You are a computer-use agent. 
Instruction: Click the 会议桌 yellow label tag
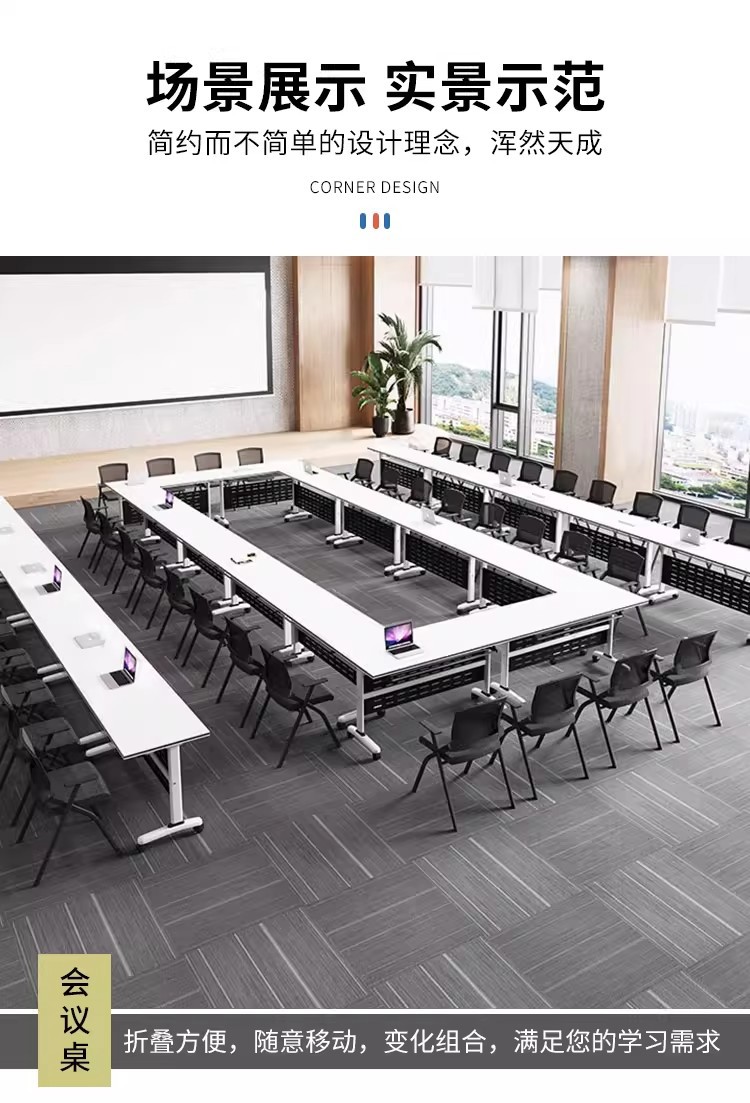(x=75, y=1020)
